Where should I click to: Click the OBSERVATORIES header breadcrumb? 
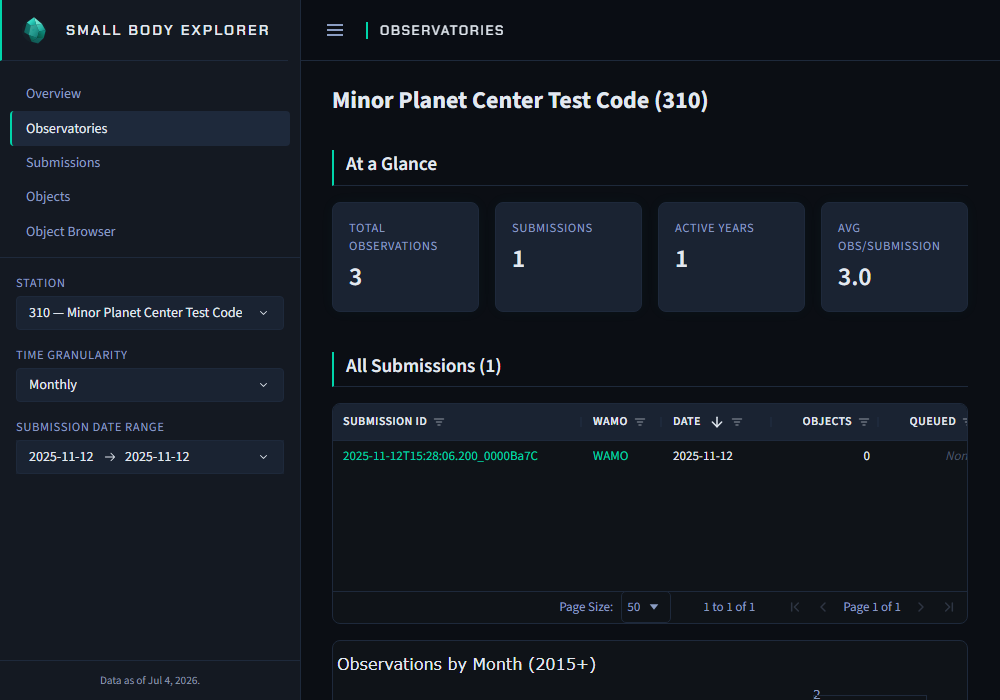441,30
